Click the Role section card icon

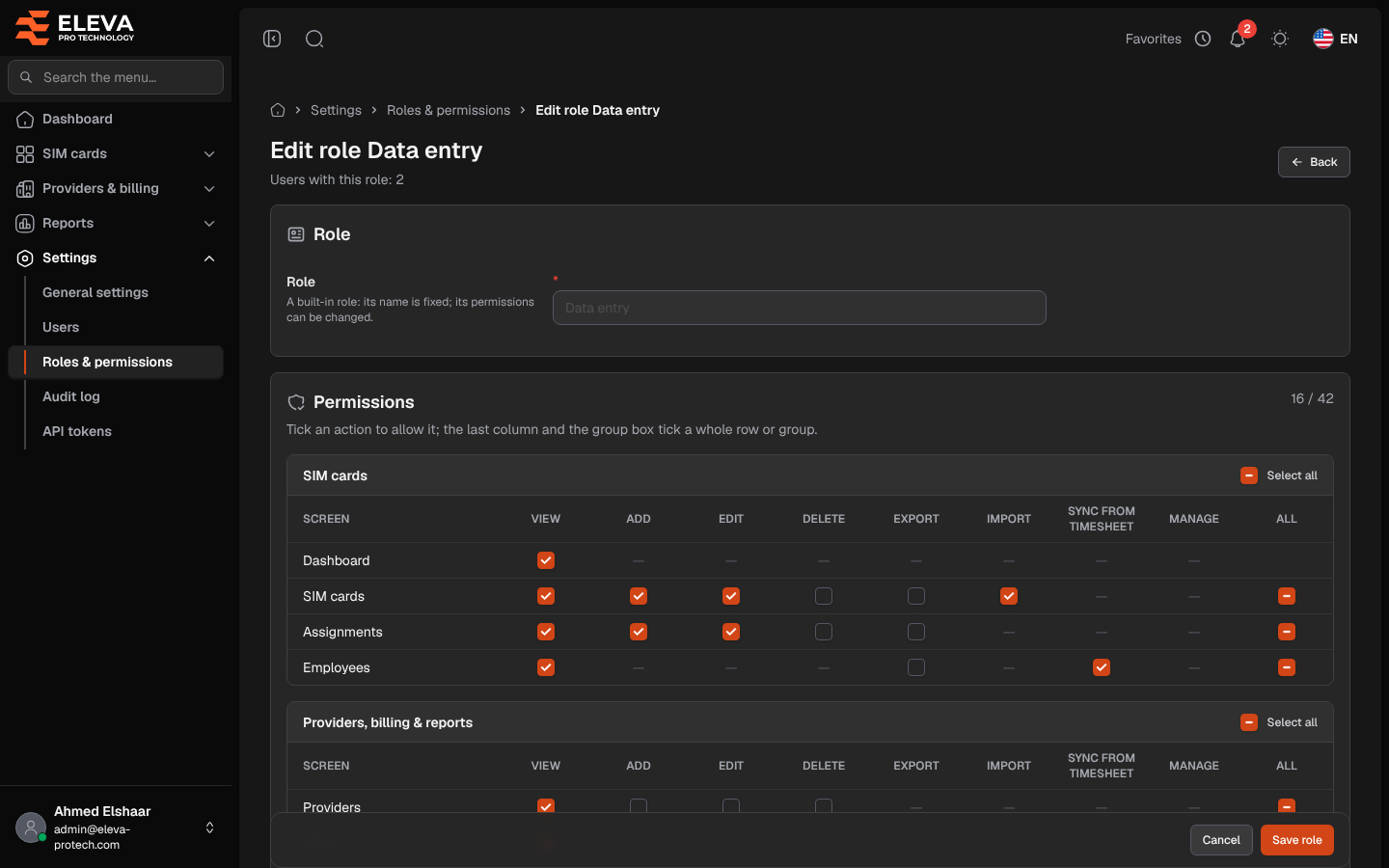[296, 234]
